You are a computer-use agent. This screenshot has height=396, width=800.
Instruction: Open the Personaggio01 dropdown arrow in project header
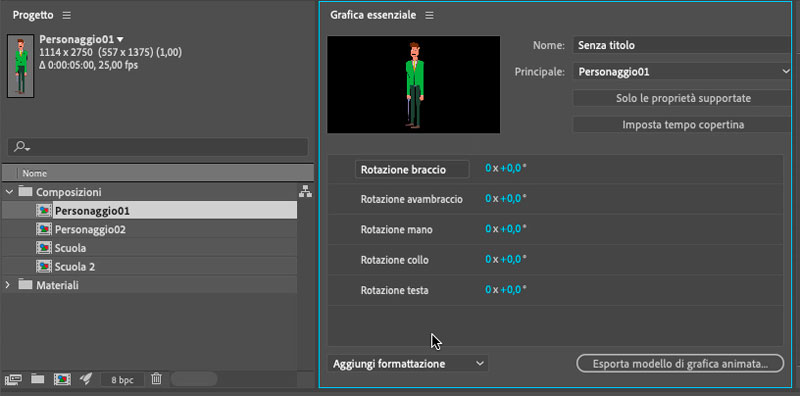click(120, 39)
